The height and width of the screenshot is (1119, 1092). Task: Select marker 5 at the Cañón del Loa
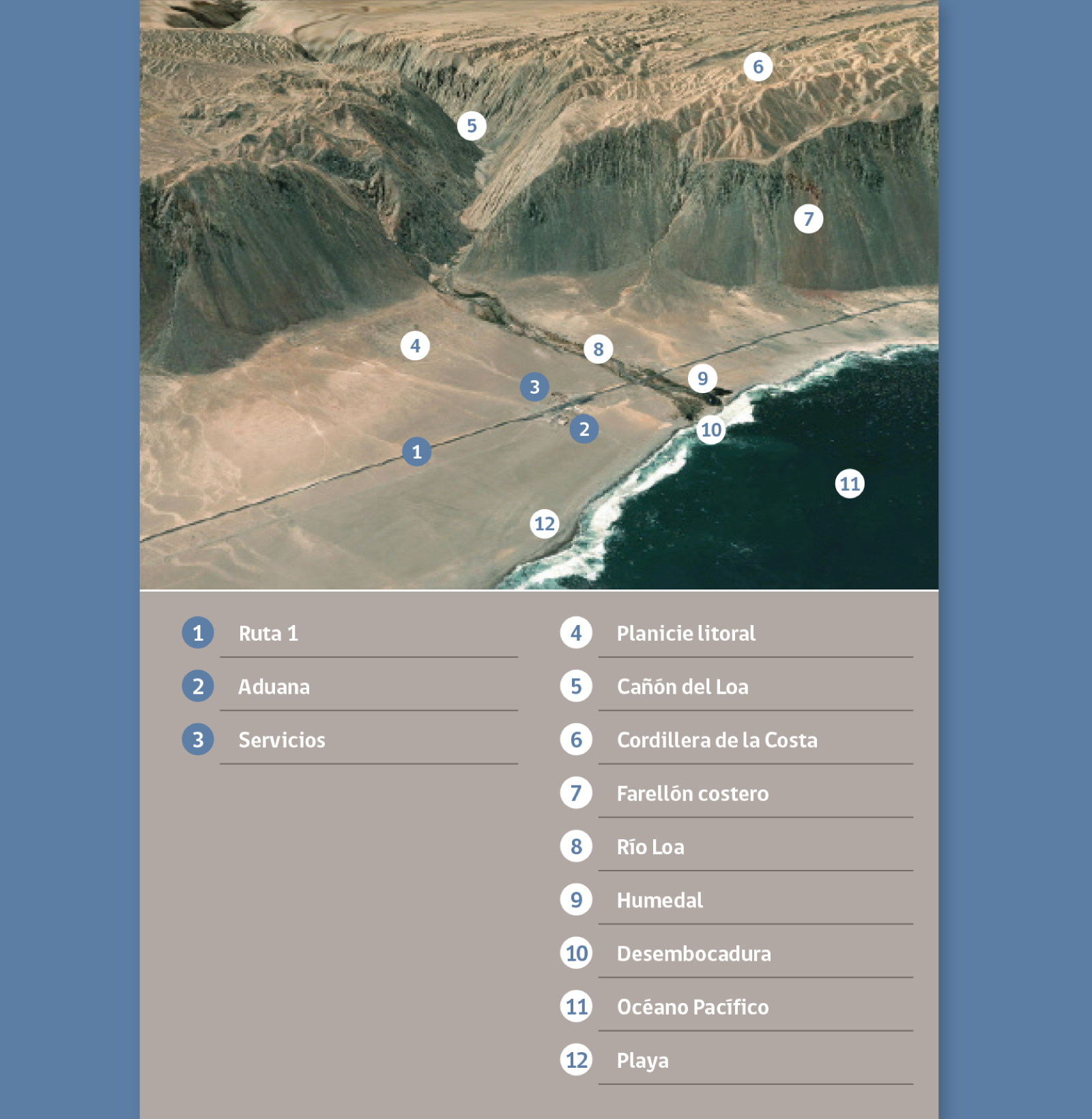coord(473,124)
